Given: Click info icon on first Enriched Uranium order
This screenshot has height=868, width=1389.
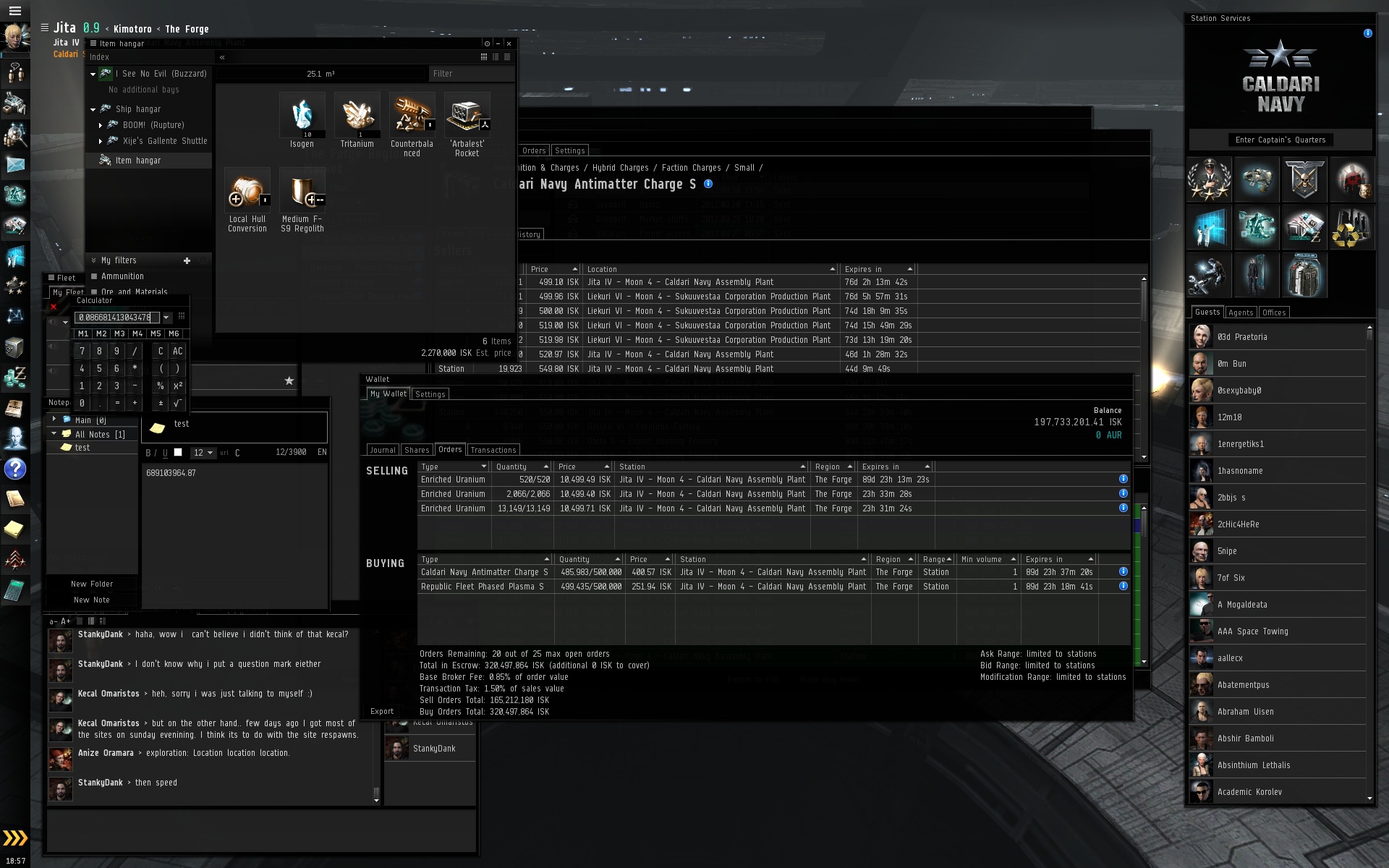Looking at the screenshot, I should 1123,479.
